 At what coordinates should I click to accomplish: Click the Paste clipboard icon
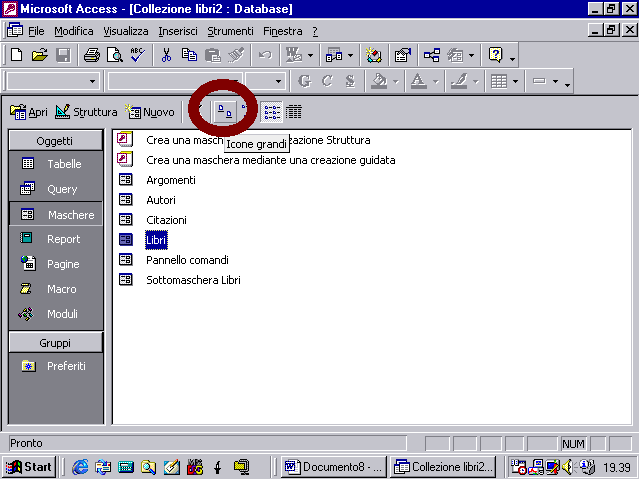point(212,55)
